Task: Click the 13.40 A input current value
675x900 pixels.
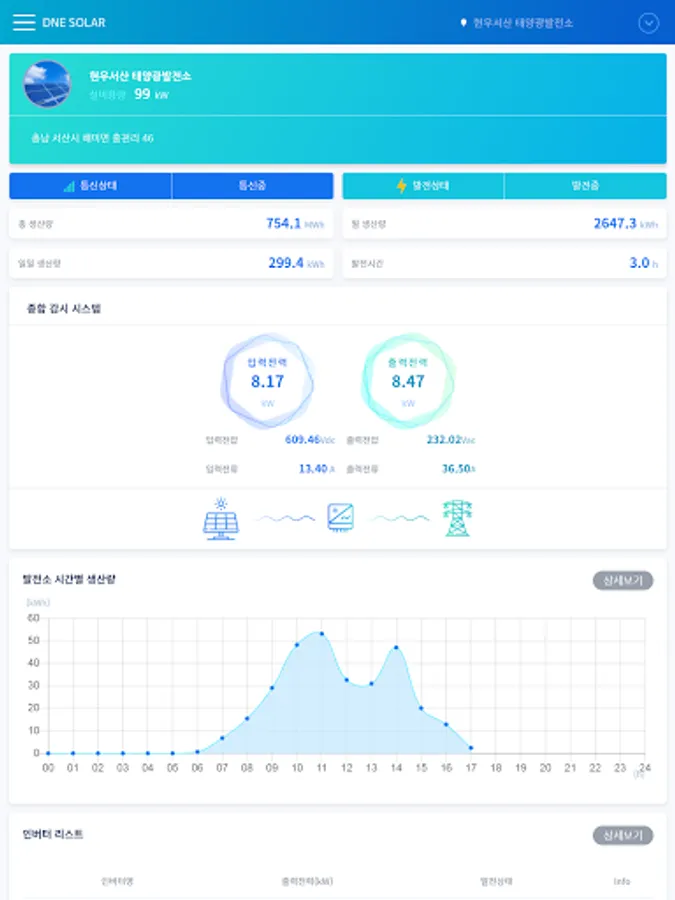Action: point(317,469)
